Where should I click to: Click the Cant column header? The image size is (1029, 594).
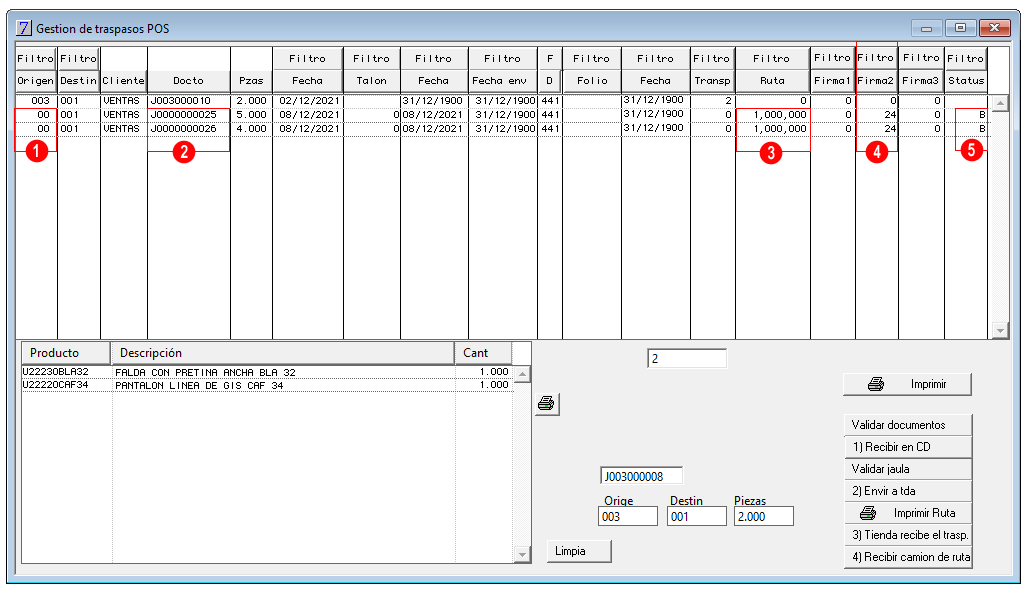pos(483,353)
